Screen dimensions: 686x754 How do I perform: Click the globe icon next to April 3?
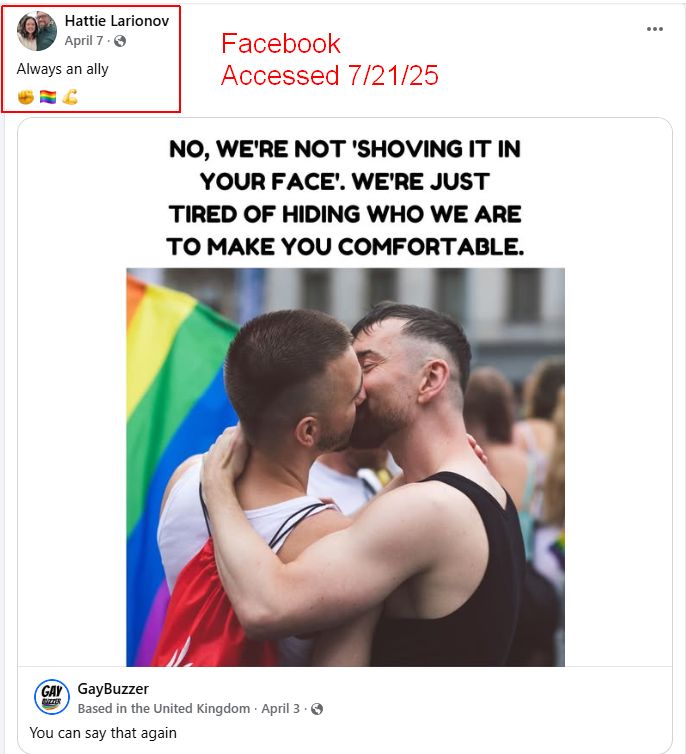point(317,709)
